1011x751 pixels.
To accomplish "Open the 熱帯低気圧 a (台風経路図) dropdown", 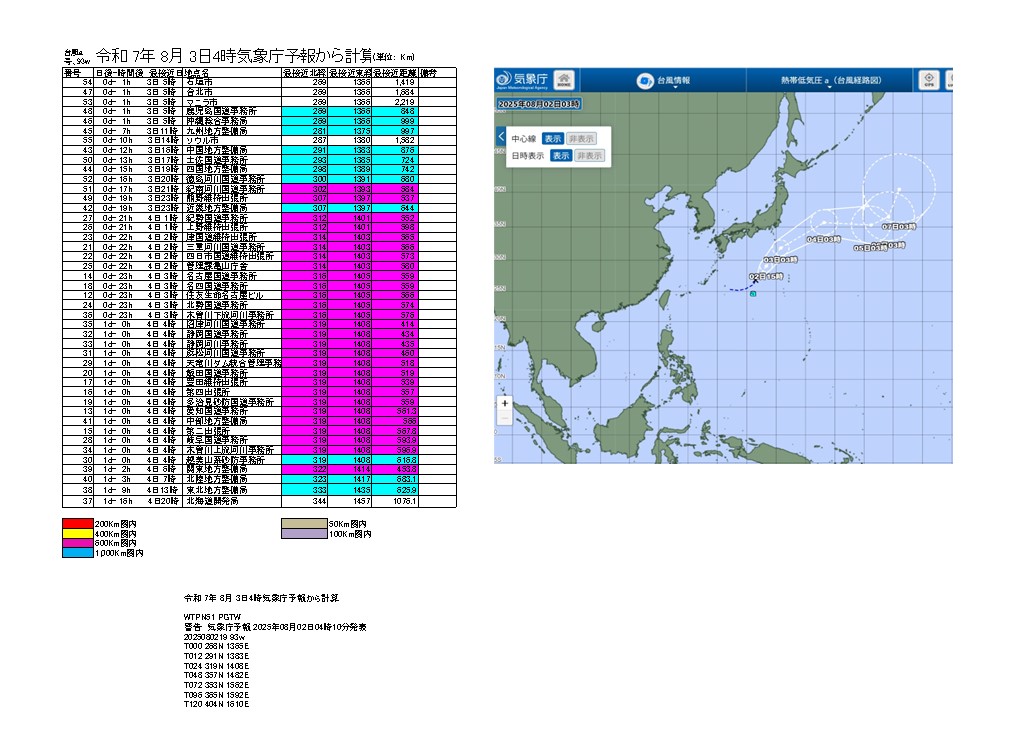I will tap(830, 81).
